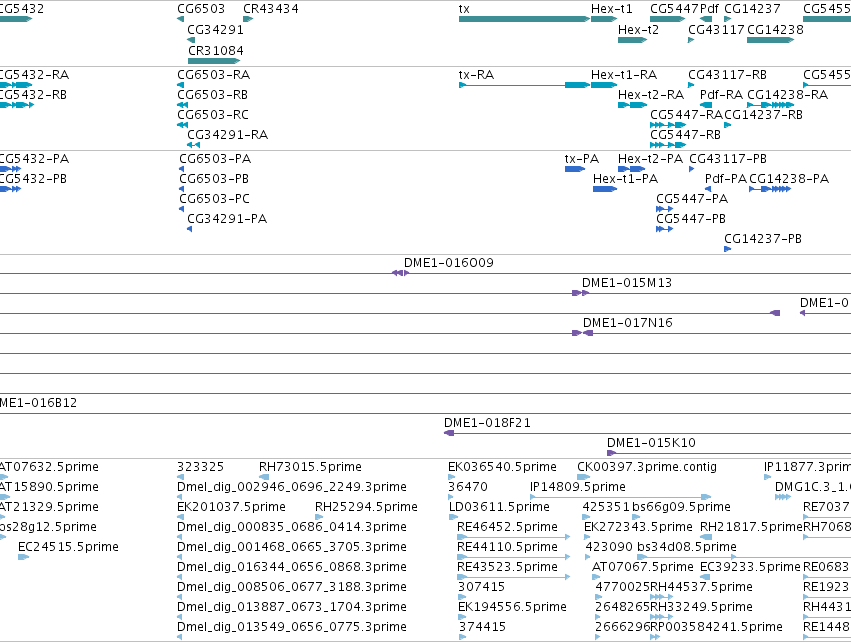Select the Pdf gene label
Image resolution: width=851 pixels, height=642 pixels.
pyautogui.click(x=709, y=9)
